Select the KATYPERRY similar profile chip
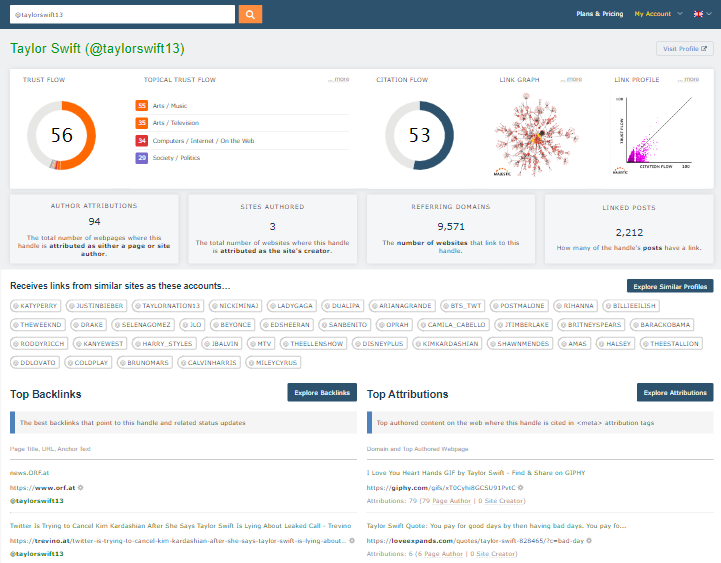The height and width of the screenshot is (563, 721). [x=39, y=305]
